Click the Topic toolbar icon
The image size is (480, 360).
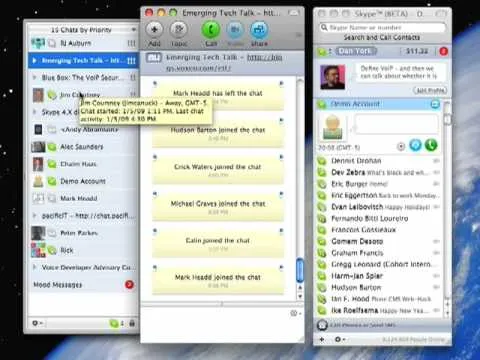(x=179, y=30)
